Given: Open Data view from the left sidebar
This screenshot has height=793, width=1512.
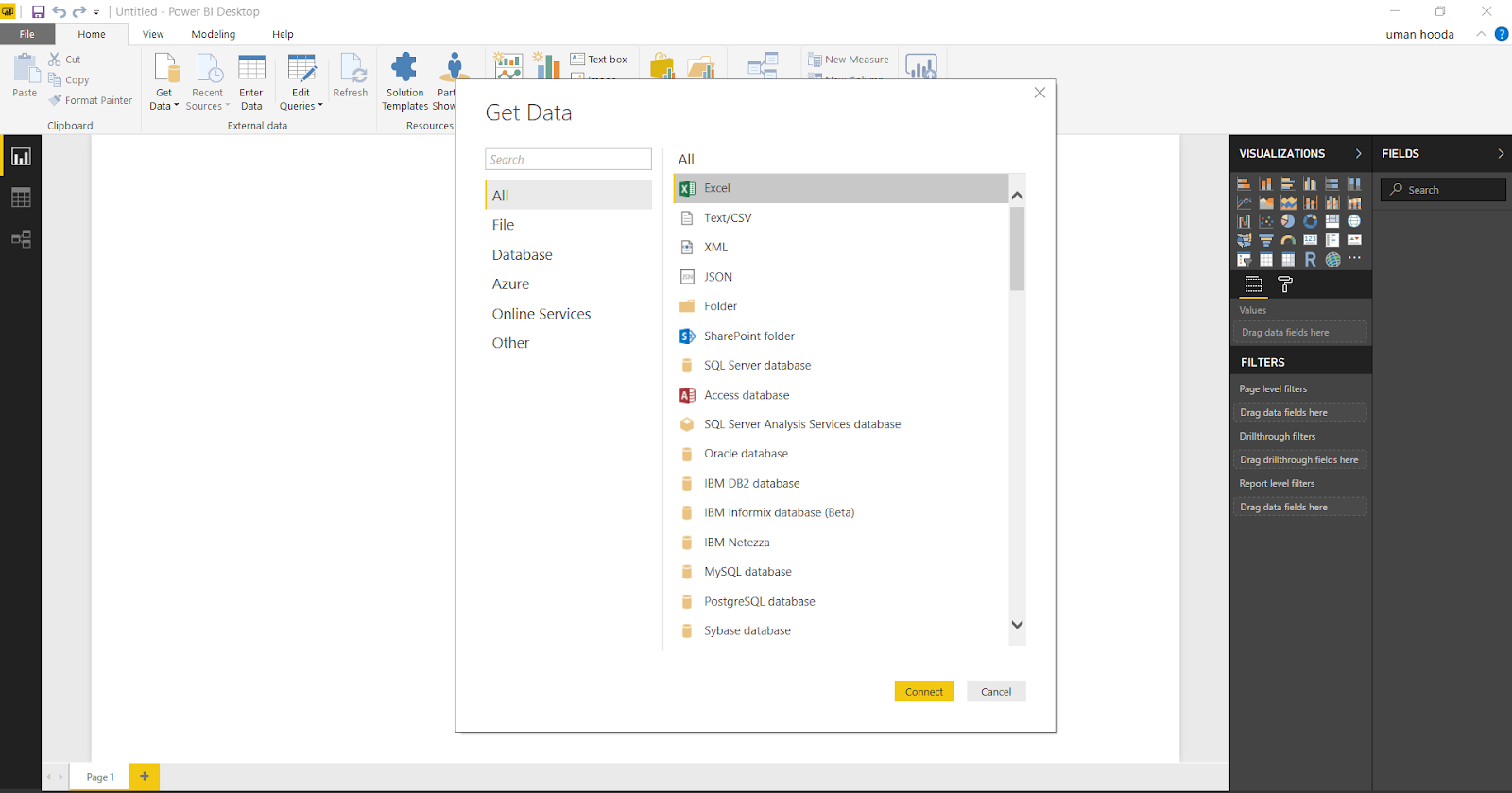Looking at the screenshot, I should click(x=21, y=198).
